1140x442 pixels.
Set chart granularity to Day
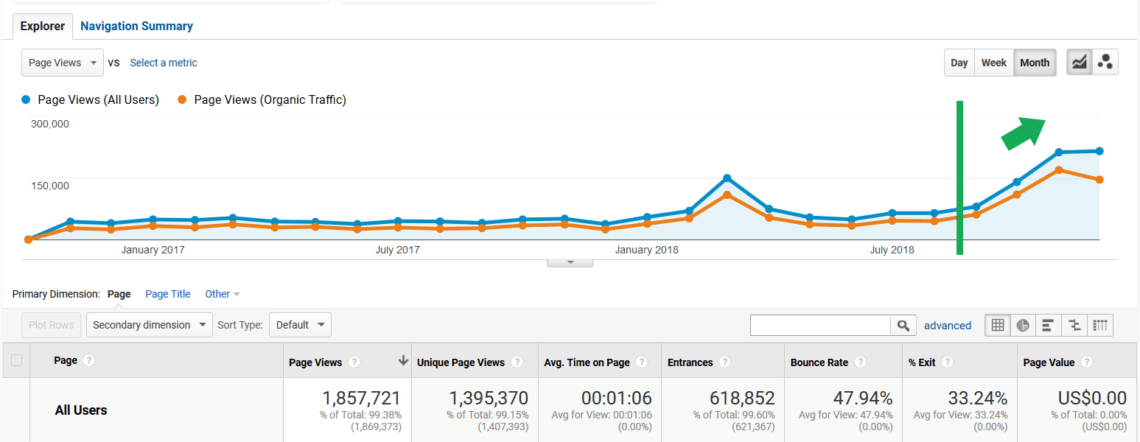coord(959,63)
